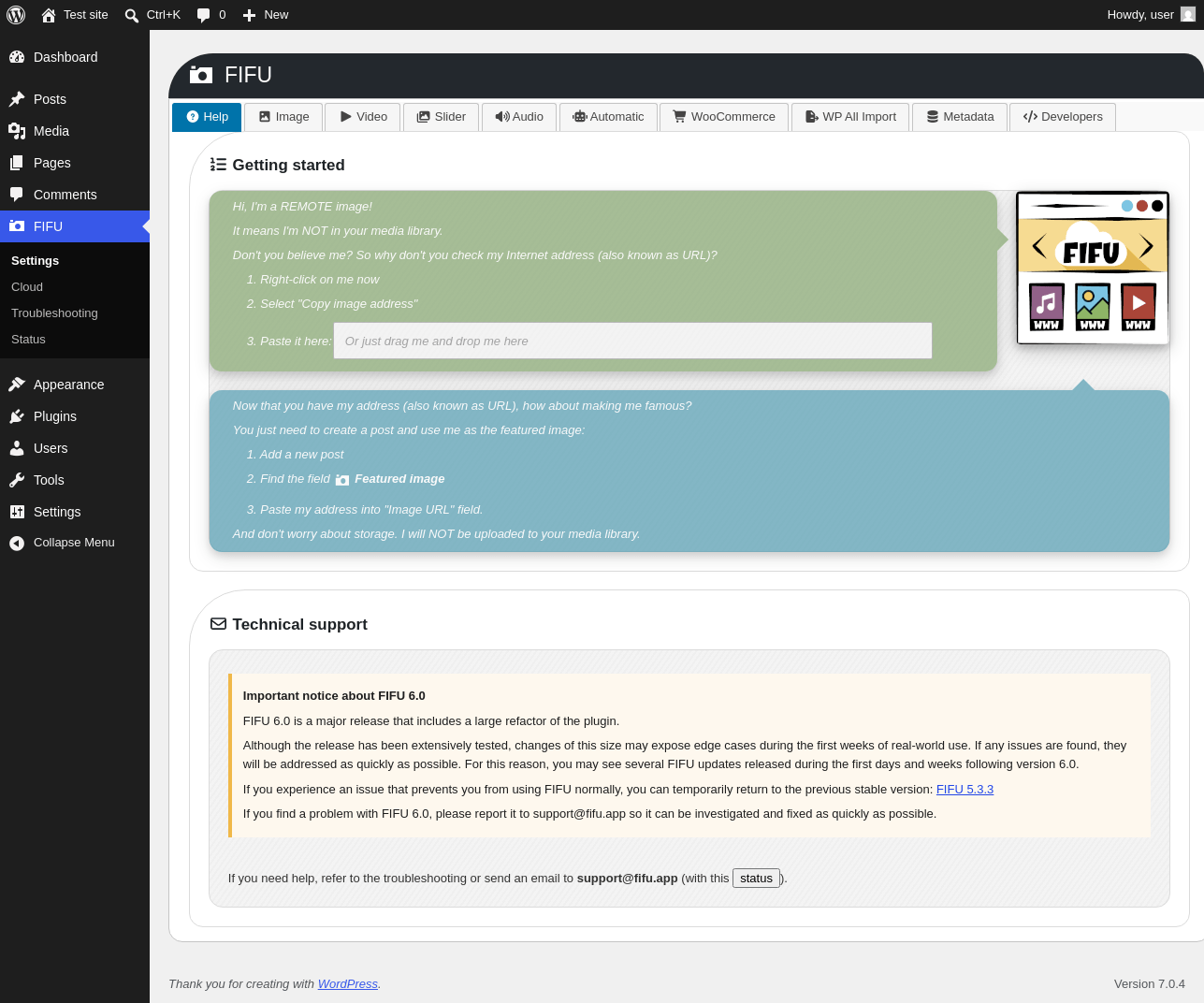This screenshot has height=1003, width=1204.
Task: Click the FIFU remote demo image
Action: point(1093,268)
